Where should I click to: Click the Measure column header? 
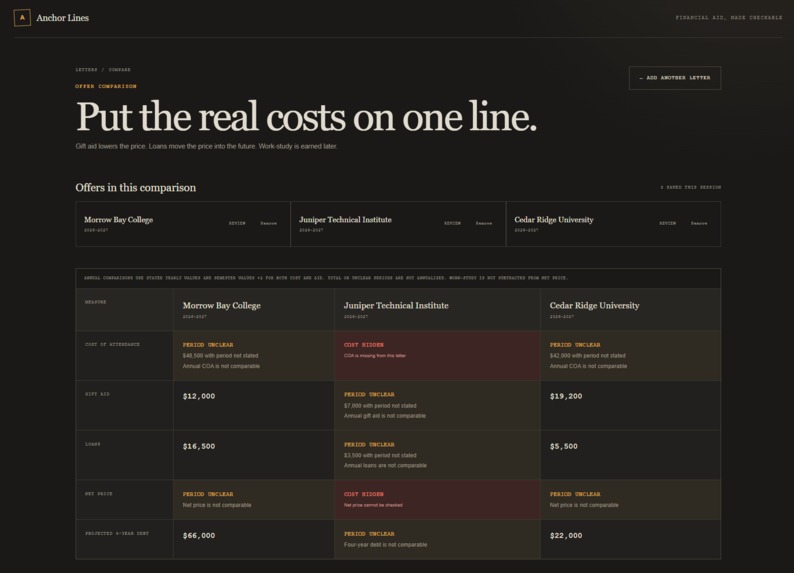click(96, 302)
